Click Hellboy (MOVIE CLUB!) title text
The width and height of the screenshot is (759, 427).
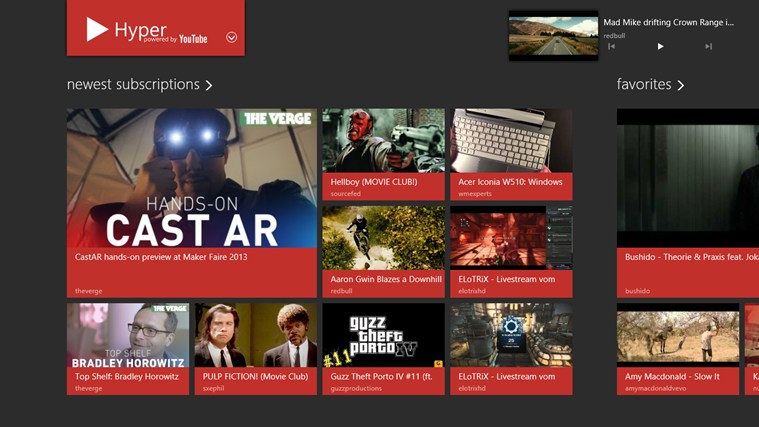pos(374,182)
